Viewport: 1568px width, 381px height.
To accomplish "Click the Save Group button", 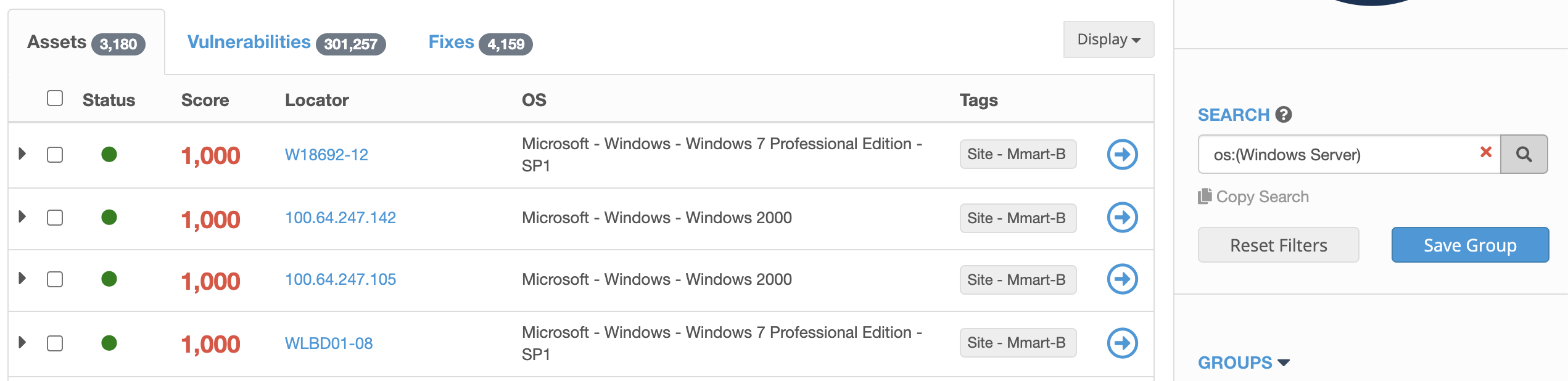I will click(x=1470, y=245).
